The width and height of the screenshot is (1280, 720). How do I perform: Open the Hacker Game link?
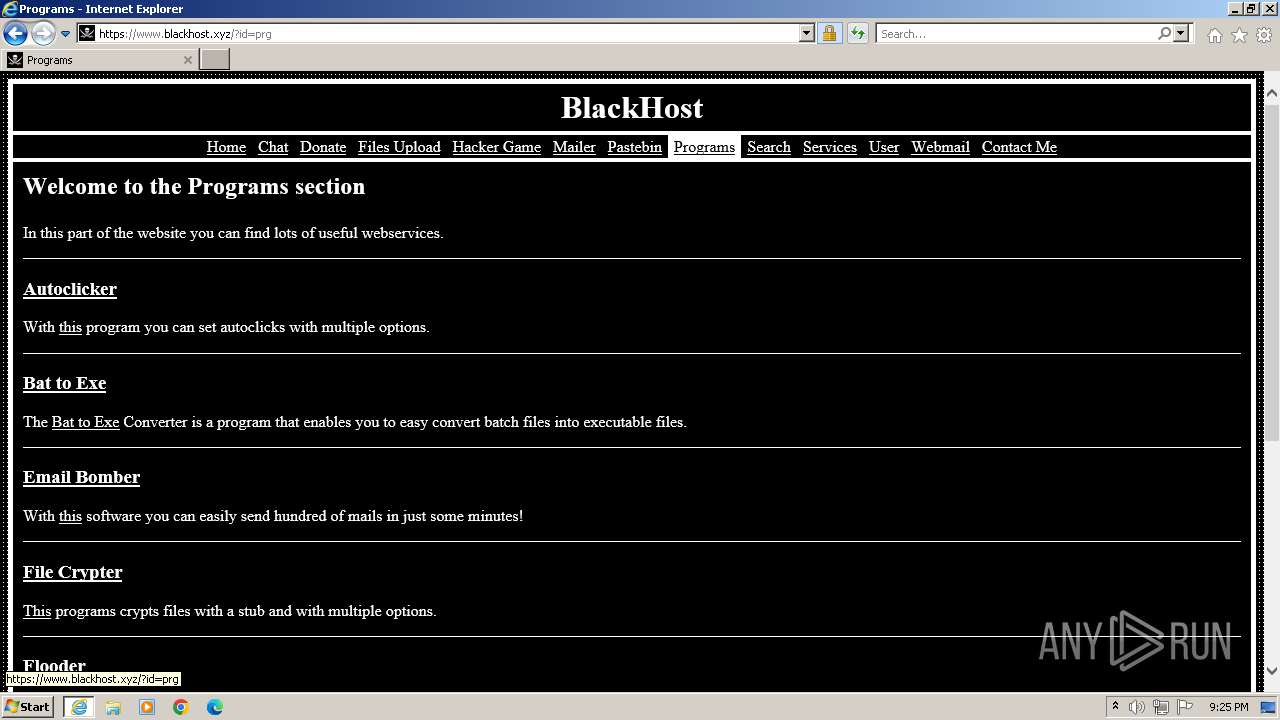(x=496, y=147)
